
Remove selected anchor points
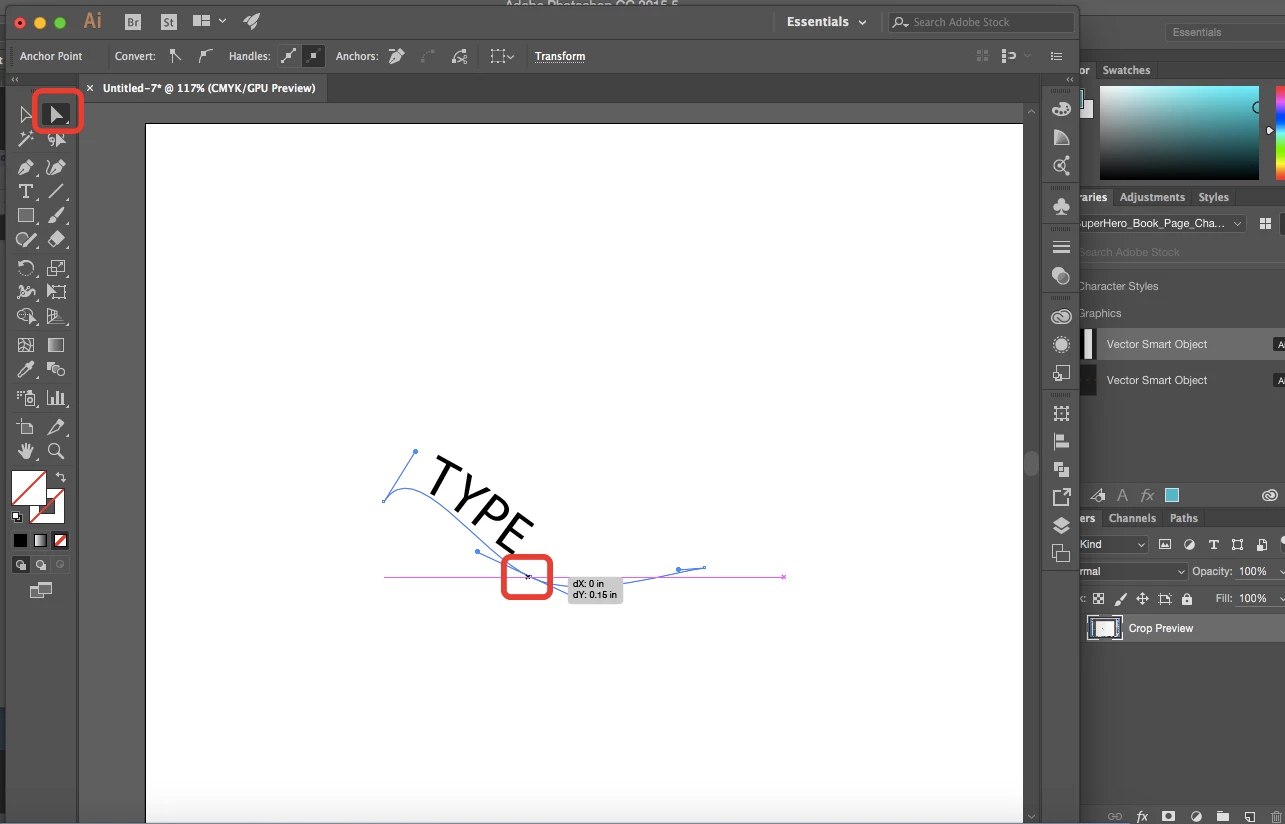pos(397,56)
